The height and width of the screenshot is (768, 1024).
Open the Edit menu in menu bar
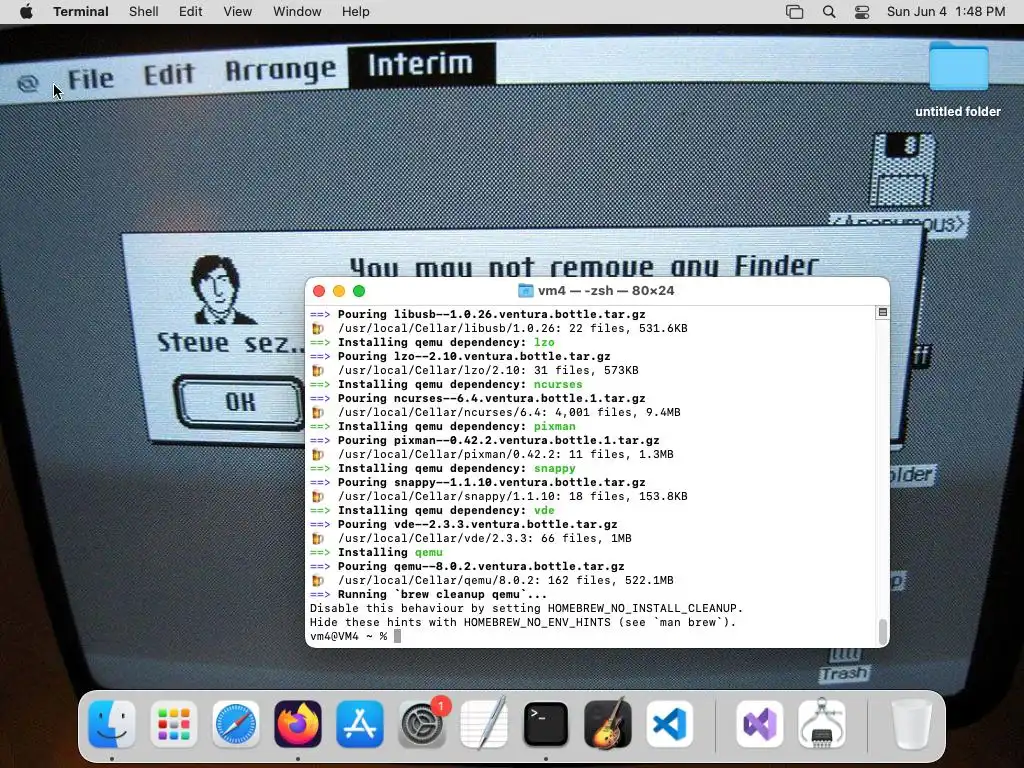(191, 12)
